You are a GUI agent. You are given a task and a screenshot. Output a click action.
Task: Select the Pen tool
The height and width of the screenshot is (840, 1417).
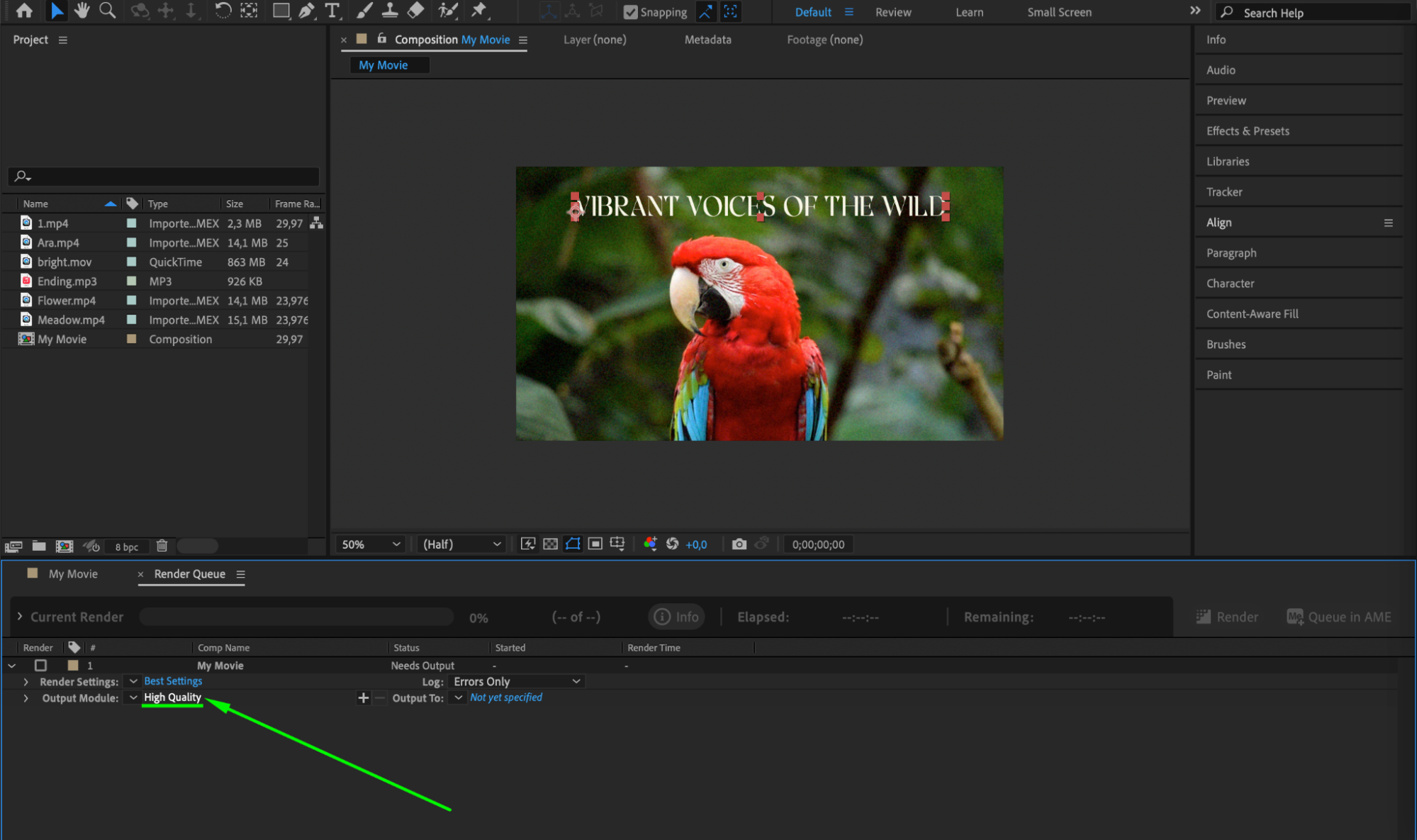(x=306, y=11)
